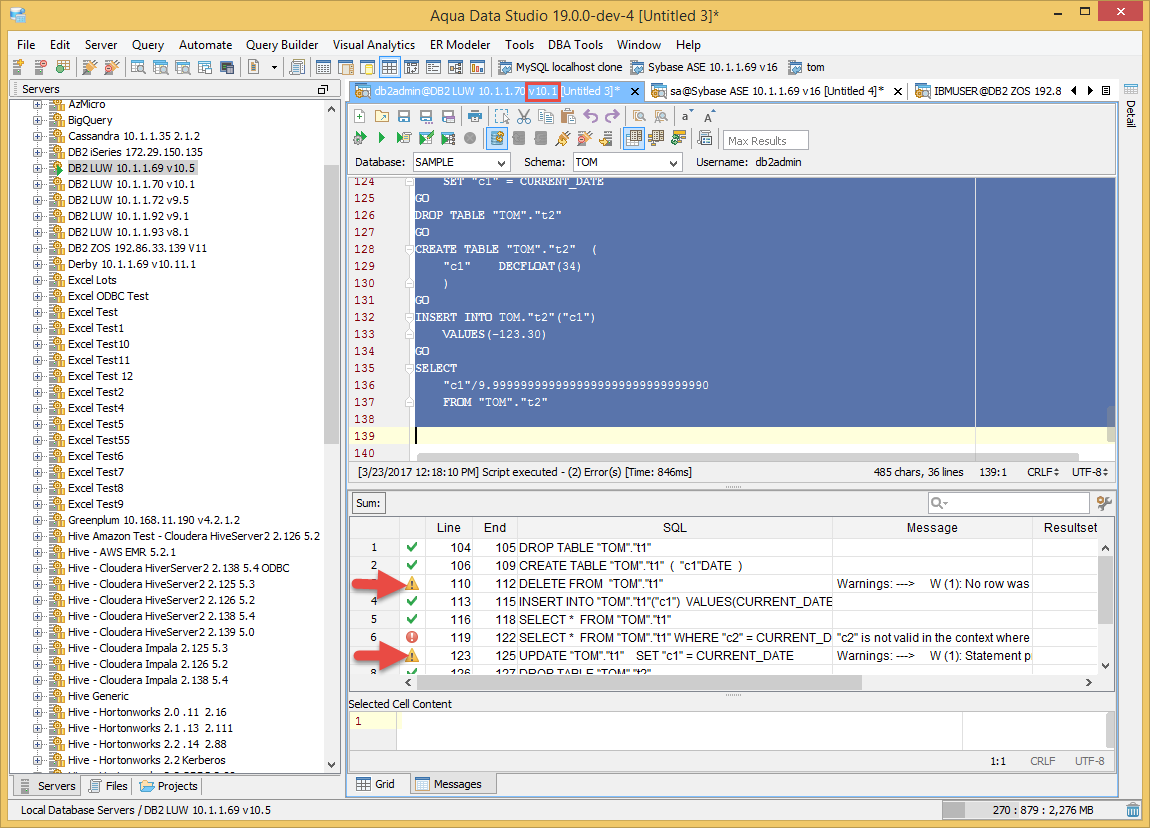Expand the Cassandra 10.1.1.35 2.1.2 node
This screenshot has height=828, width=1150.
coord(37,136)
